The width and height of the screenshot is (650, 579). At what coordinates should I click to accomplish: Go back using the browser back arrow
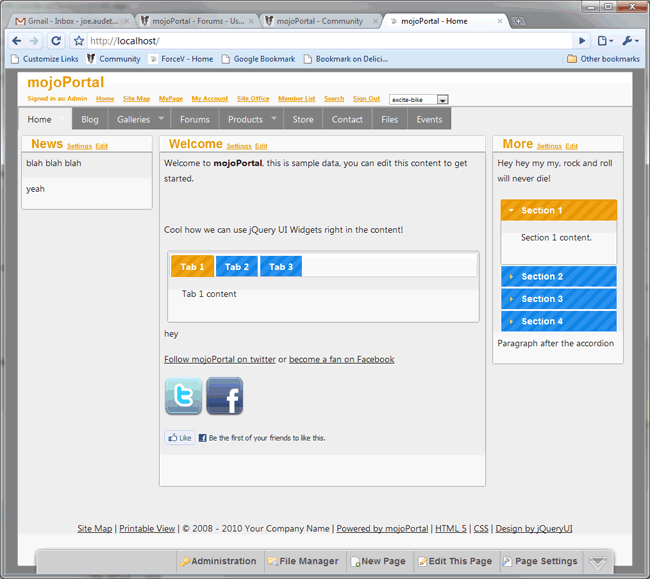(17, 41)
